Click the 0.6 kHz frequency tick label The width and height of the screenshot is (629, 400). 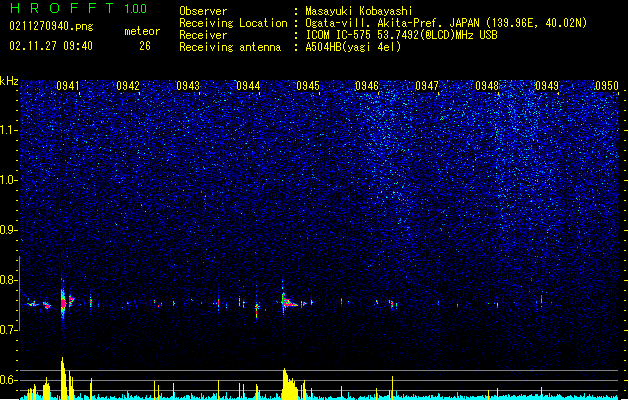9,380
